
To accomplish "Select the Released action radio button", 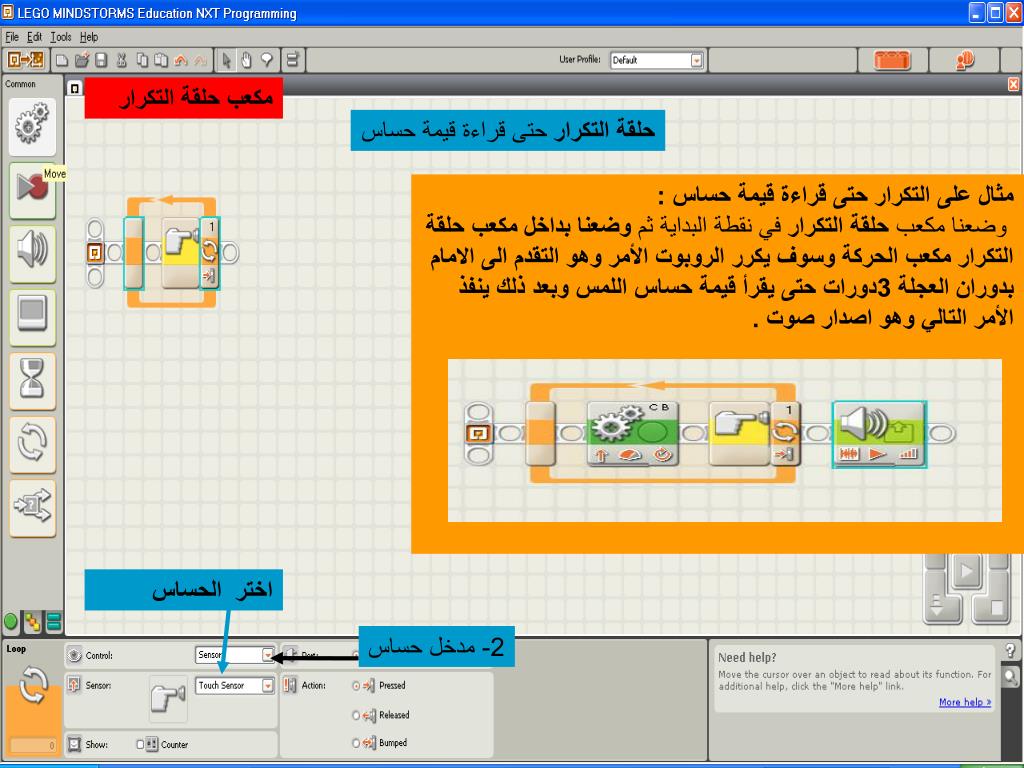I will 356,715.
